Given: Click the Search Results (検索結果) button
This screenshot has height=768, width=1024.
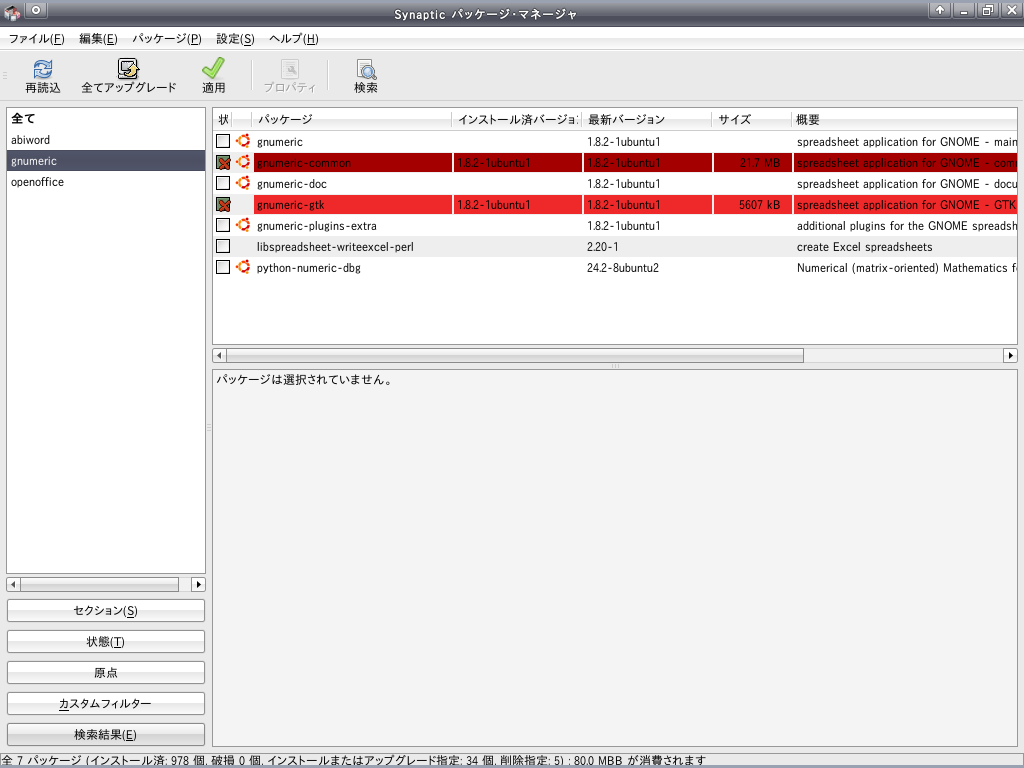Looking at the screenshot, I should click(x=106, y=735).
